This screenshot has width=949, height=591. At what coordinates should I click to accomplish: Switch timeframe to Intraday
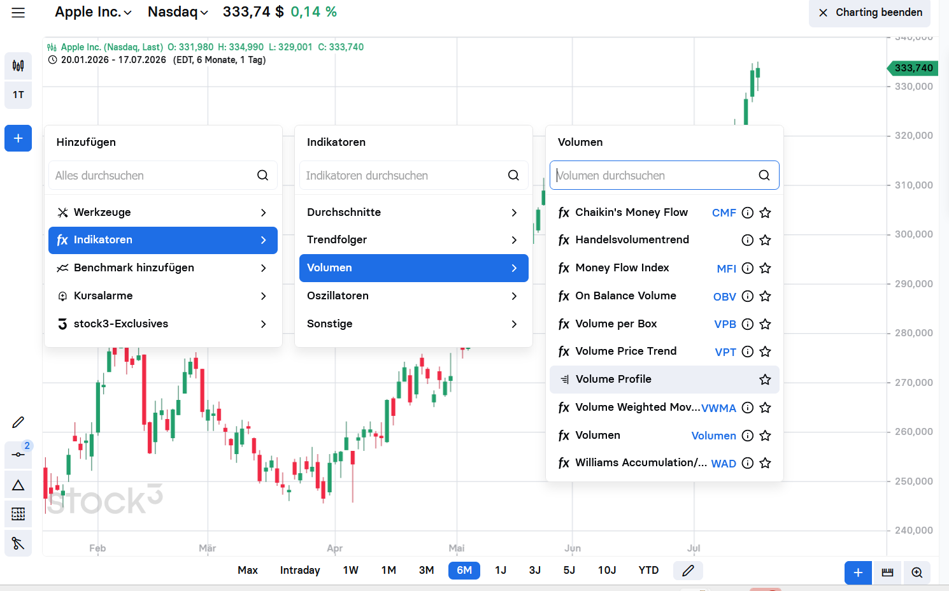point(300,570)
